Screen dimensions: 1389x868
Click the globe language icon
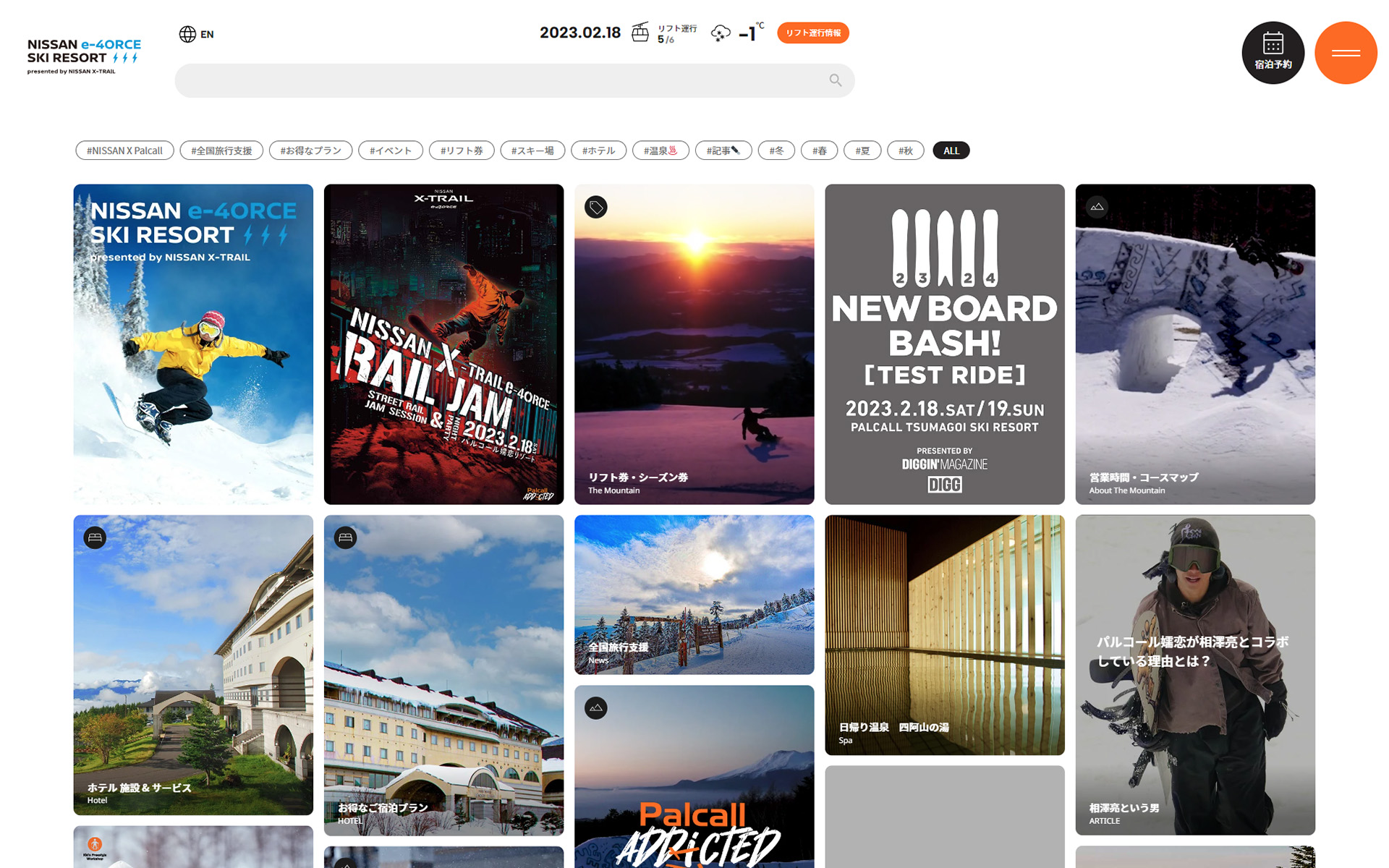point(187,34)
